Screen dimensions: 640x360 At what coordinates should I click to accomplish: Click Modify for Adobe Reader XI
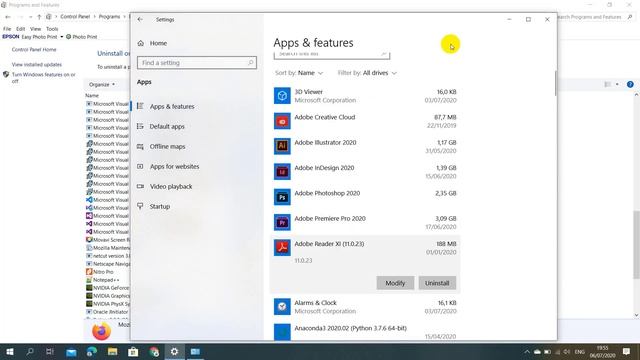pos(395,283)
